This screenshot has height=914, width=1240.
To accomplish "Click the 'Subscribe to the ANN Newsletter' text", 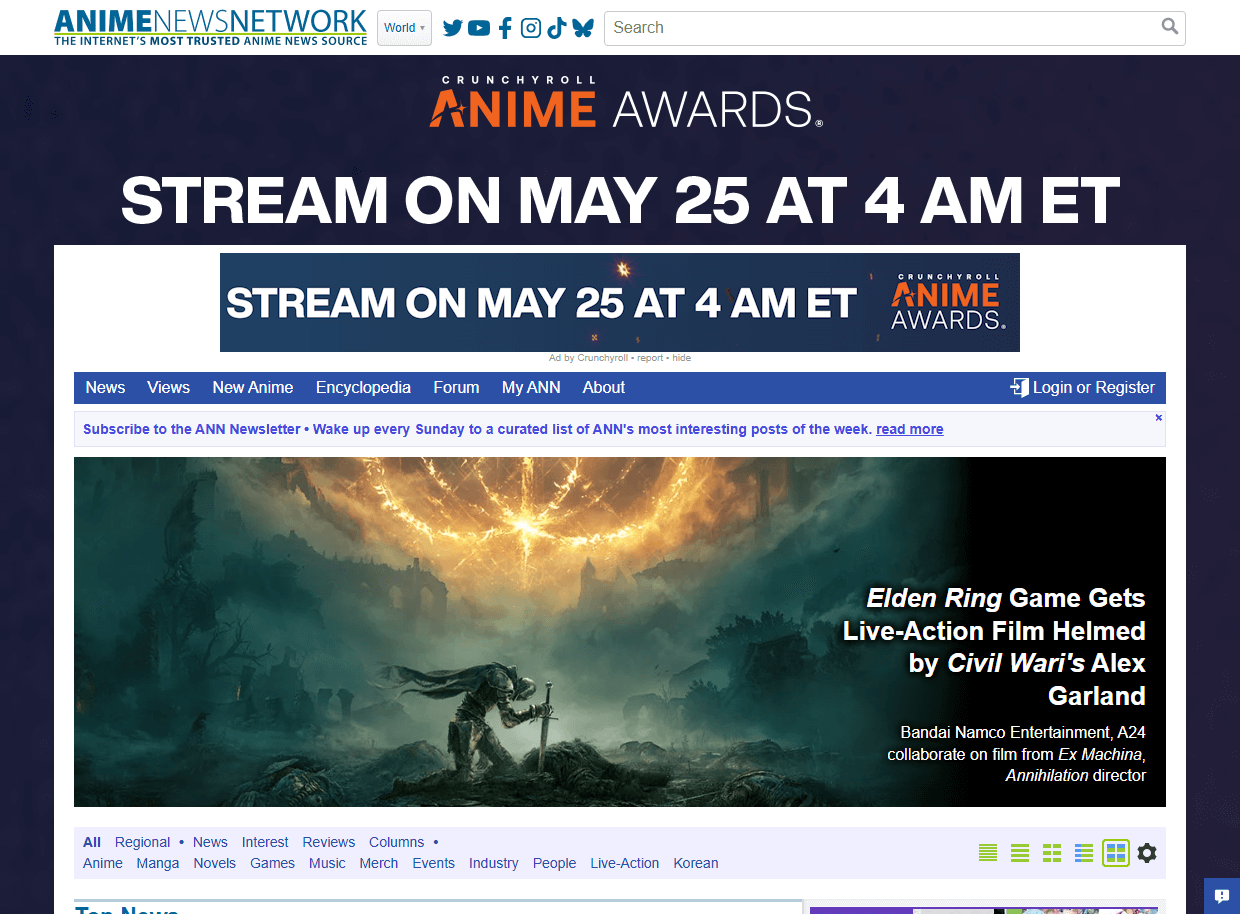I will (x=192, y=429).
